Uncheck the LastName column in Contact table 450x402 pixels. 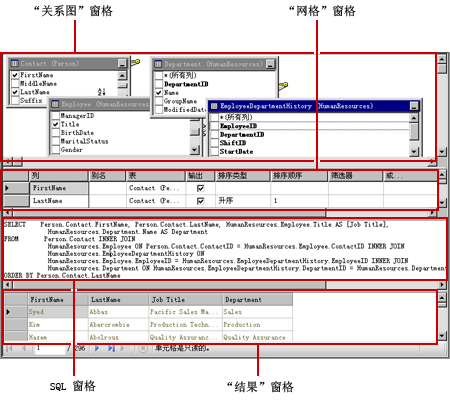click(x=15, y=92)
